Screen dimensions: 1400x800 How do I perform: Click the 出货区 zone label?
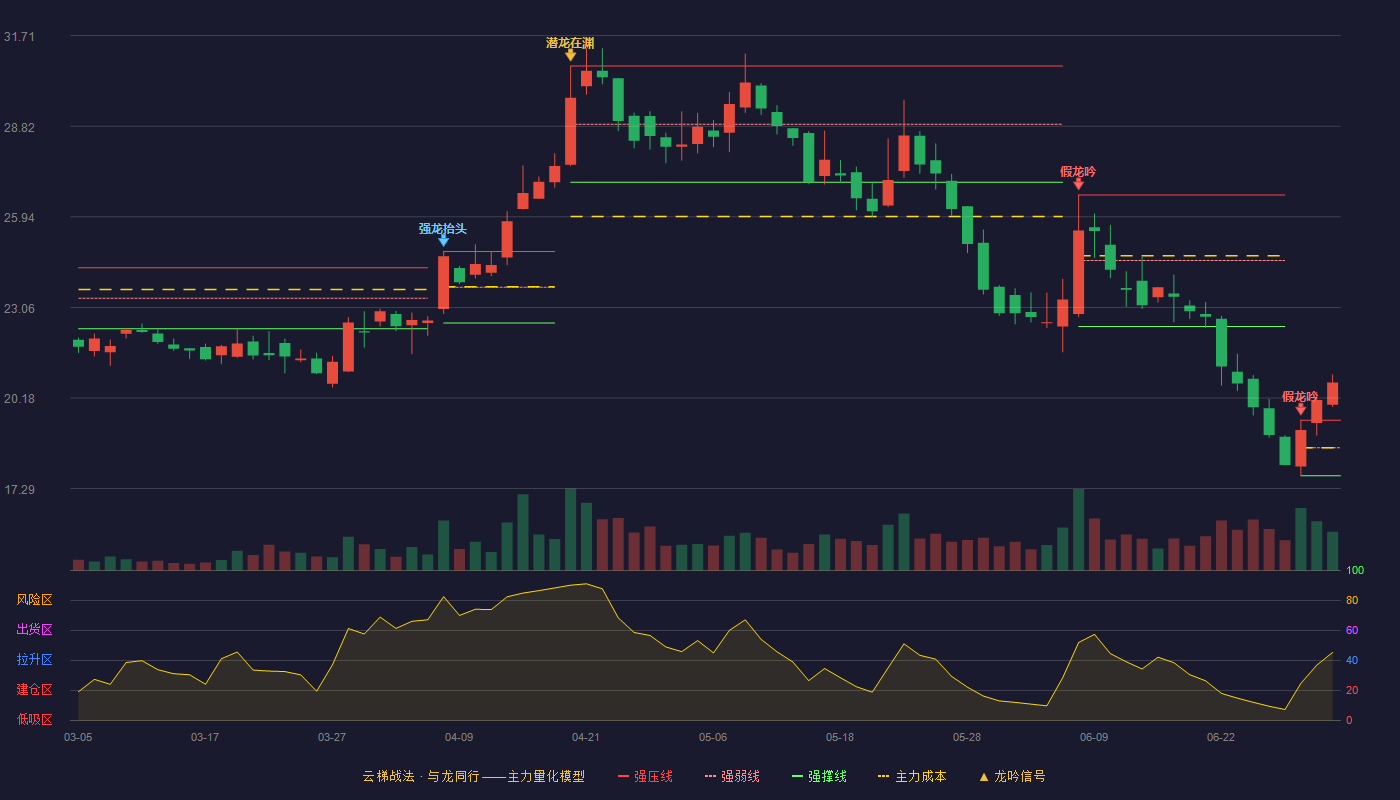click(x=34, y=630)
